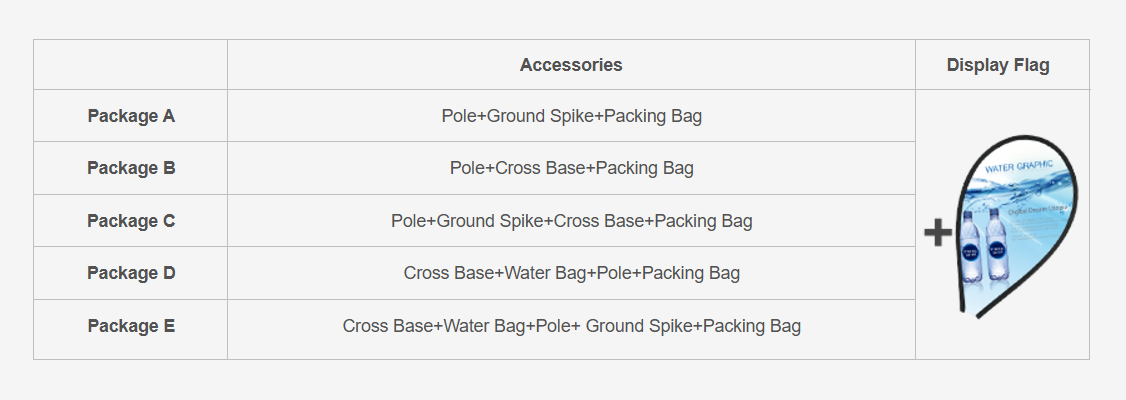The image size is (1126, 400).
Task: Click the right water bottle on the flag
Action: (996, 250)
